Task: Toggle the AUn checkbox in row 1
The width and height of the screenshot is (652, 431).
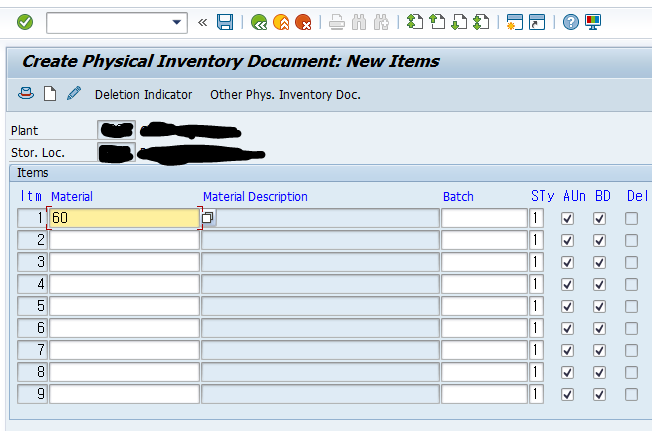Action: [567, 219]
